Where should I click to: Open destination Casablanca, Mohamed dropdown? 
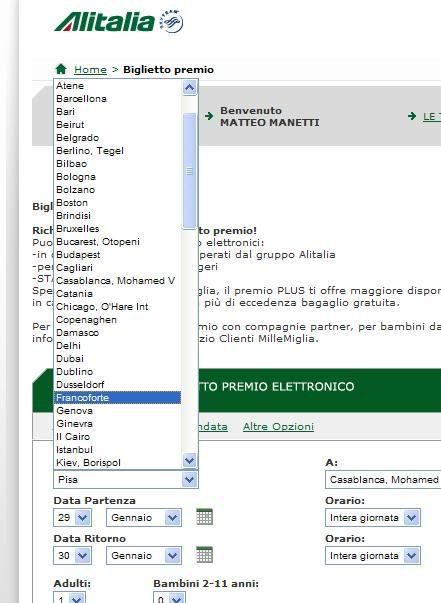coord(383,480)
